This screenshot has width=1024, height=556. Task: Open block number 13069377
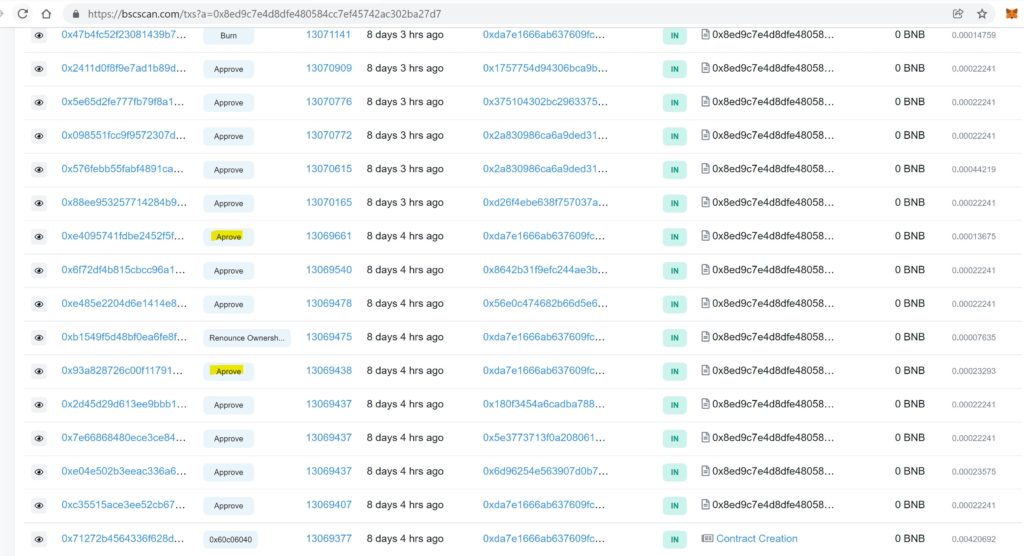[x=328, y=538]
